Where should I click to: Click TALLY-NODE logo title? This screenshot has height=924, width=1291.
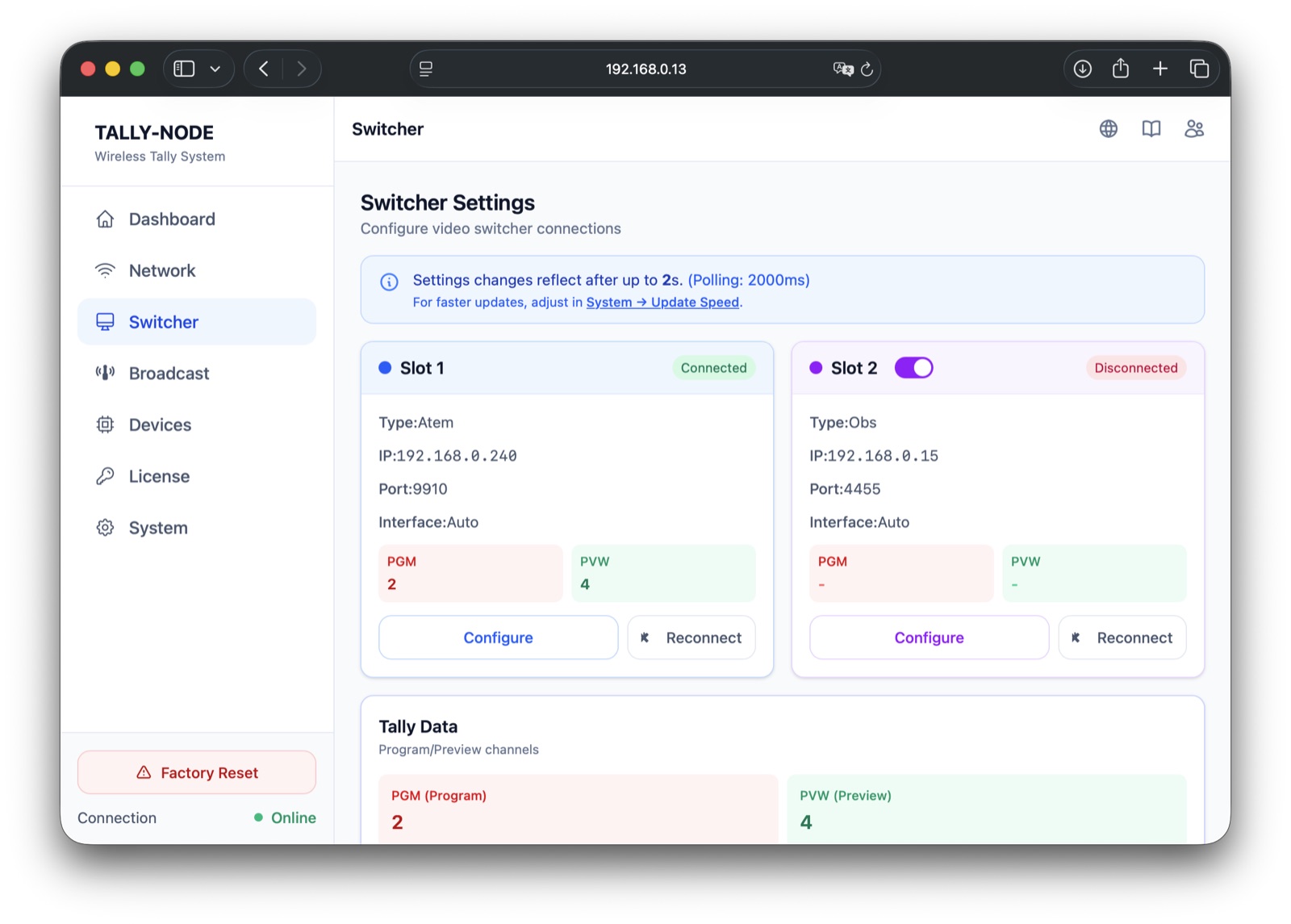154,132
